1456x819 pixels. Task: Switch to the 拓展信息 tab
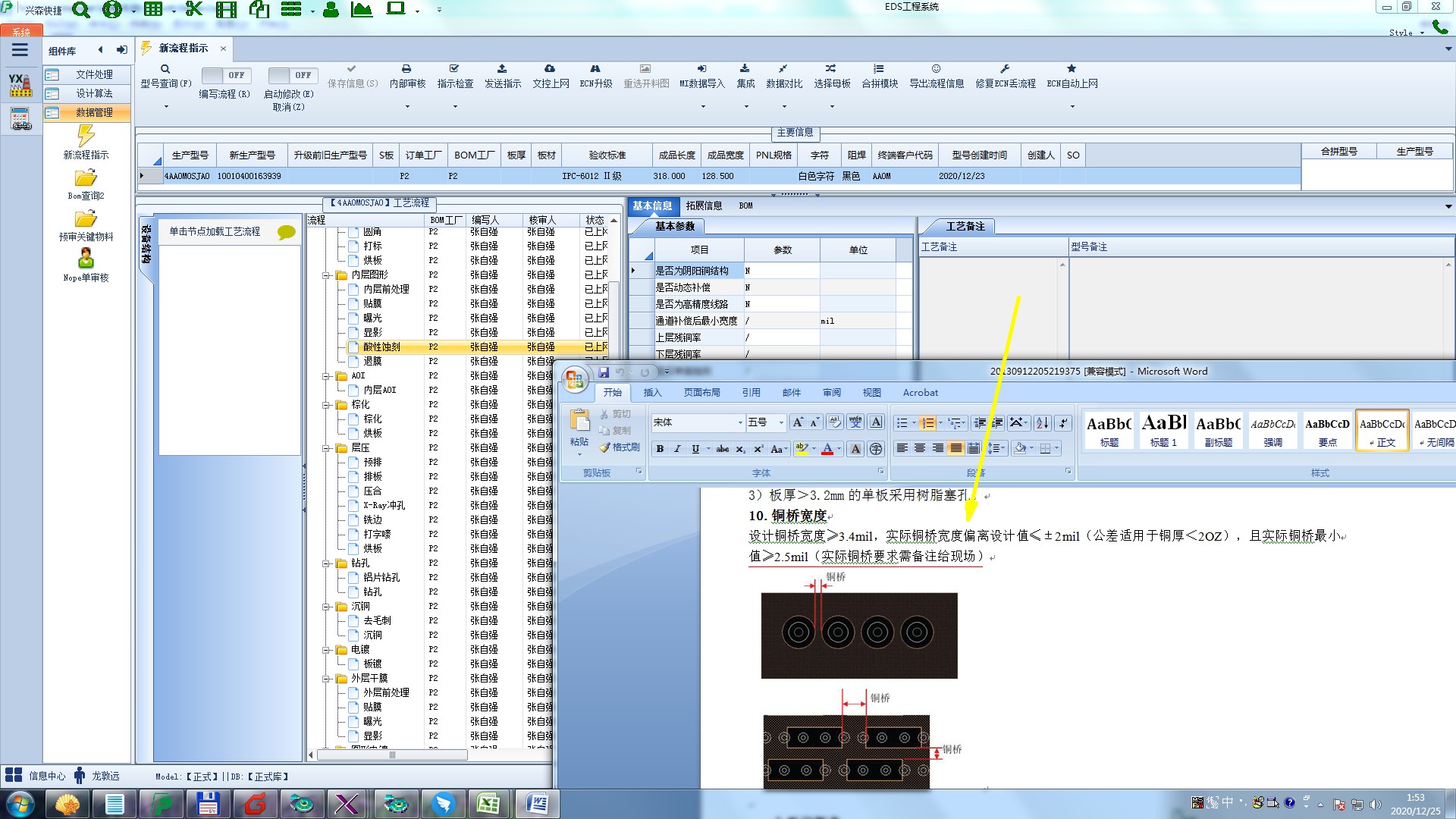(x=704, y=206)
